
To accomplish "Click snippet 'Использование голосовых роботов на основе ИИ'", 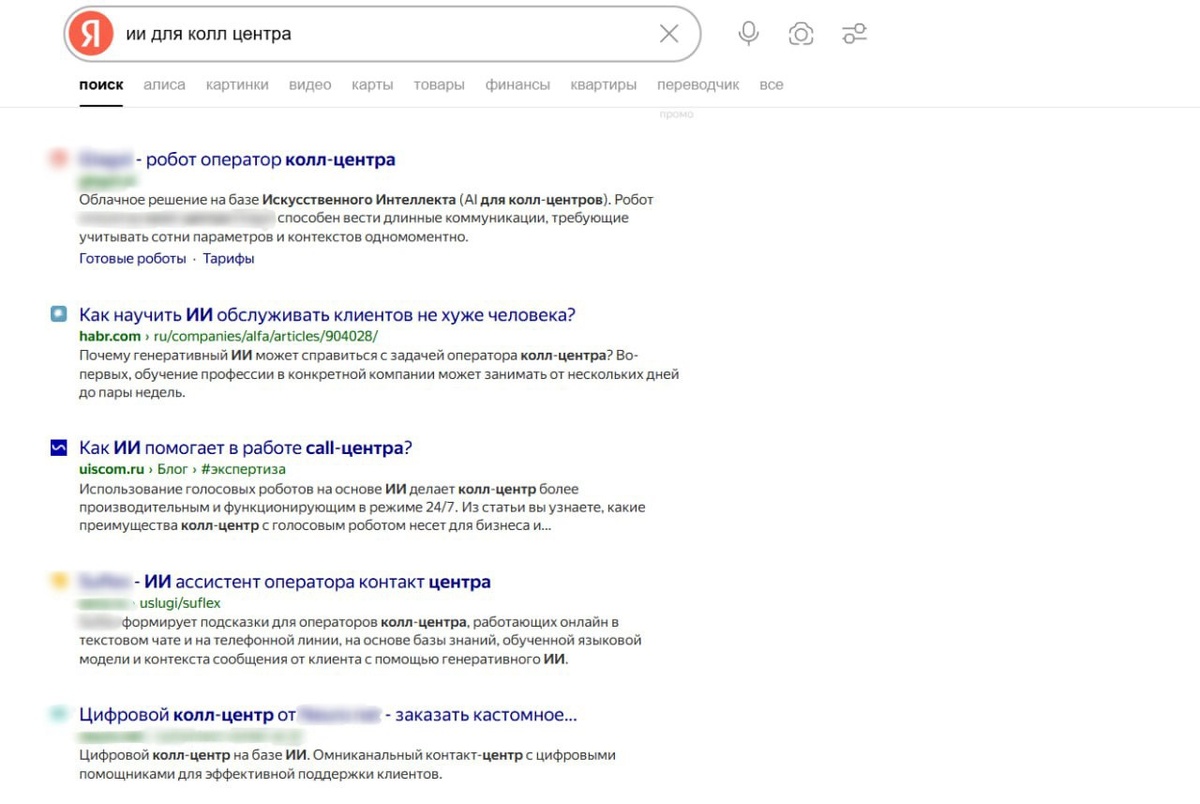I will (x=362, y=507).
